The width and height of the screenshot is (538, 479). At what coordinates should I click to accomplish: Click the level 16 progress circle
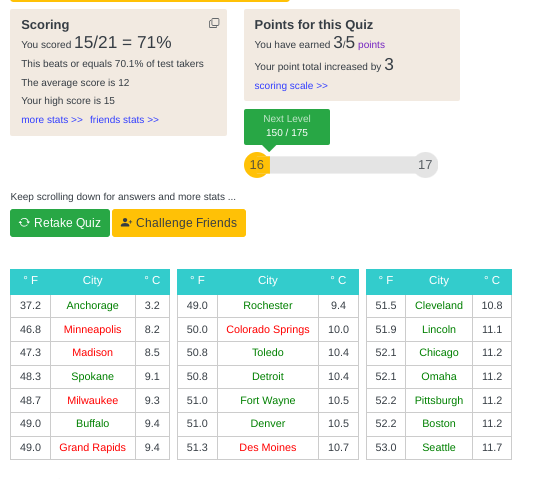257,165
